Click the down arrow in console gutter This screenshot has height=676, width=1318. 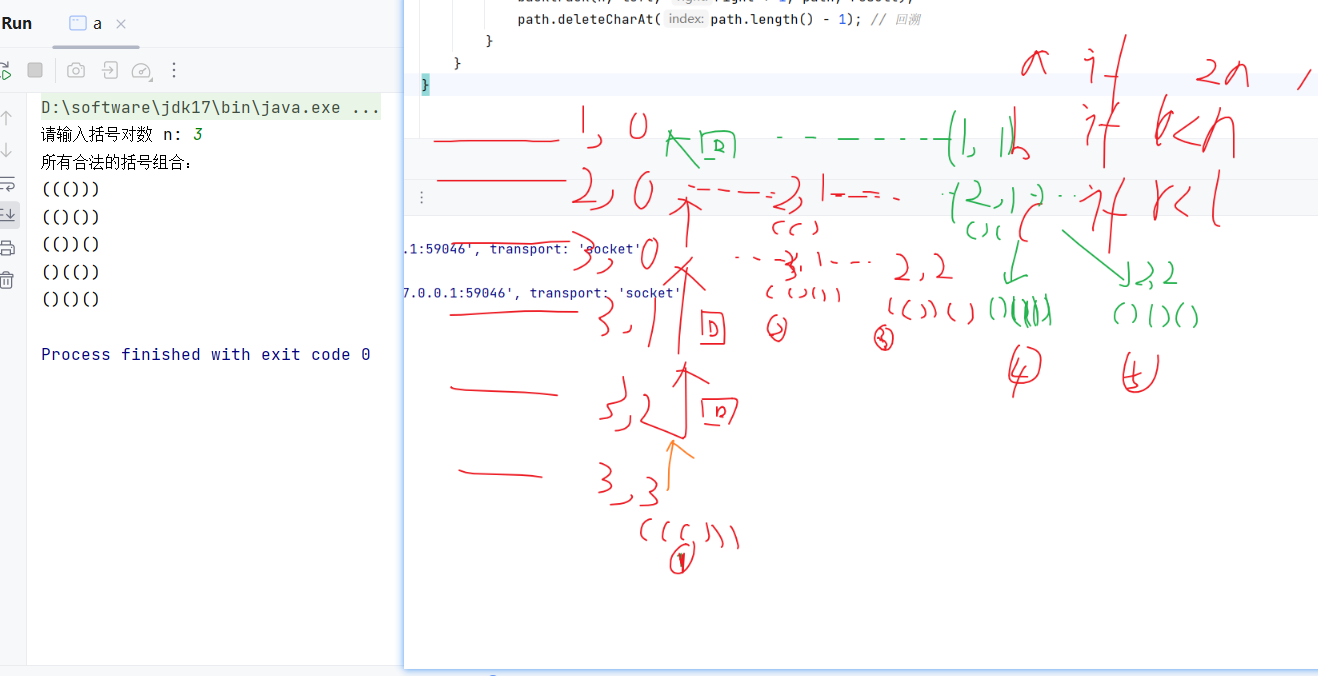tap(6, 150)
